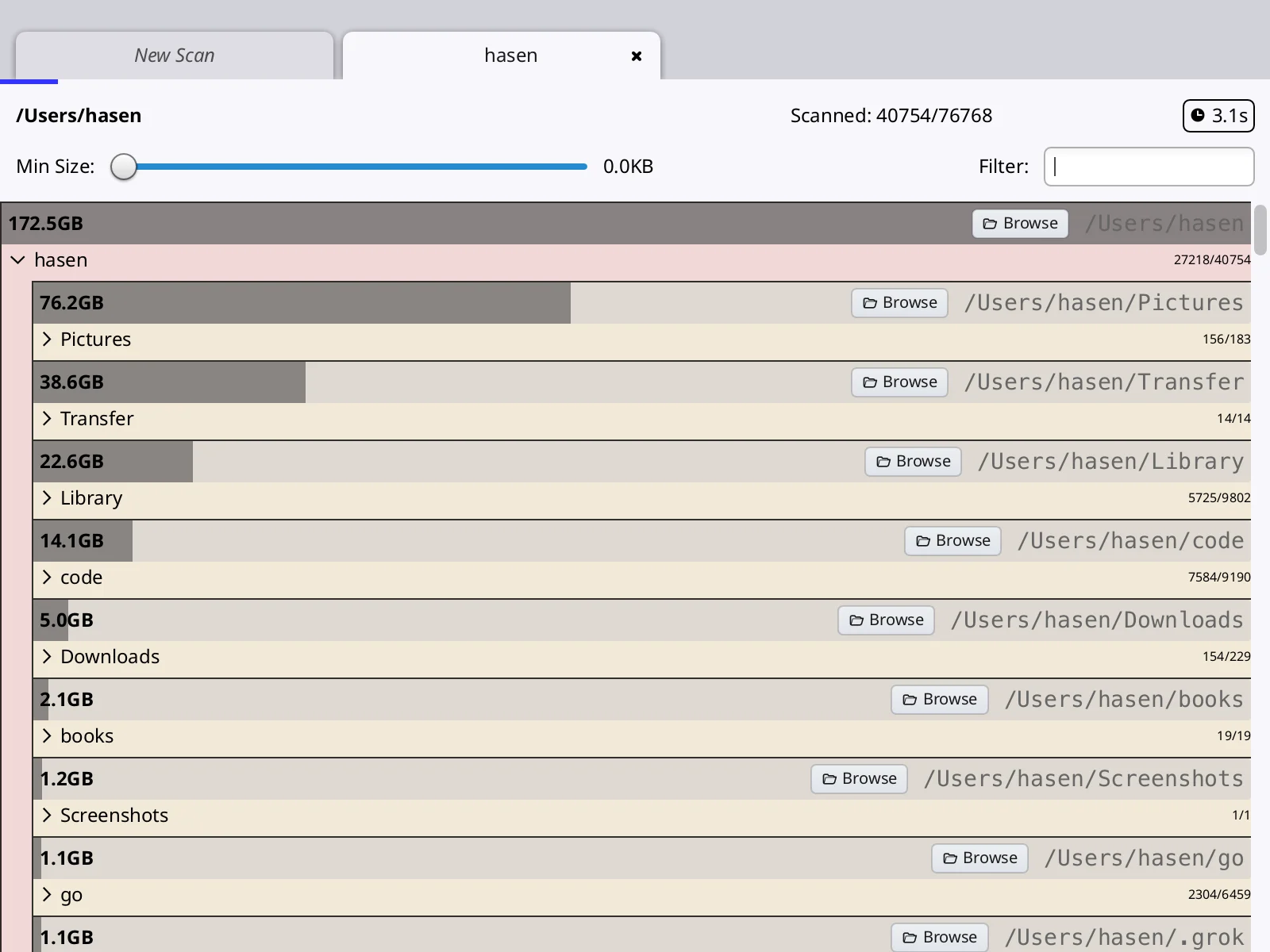Click the 3.1s scan timer clock button
Screen dimensions: 1270x952
[x=1218, y=116]
